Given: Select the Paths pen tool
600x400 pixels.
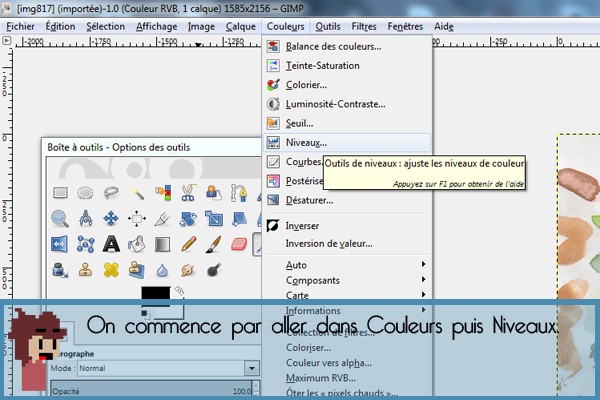Looking at the screenshot, I should [239, 193].
